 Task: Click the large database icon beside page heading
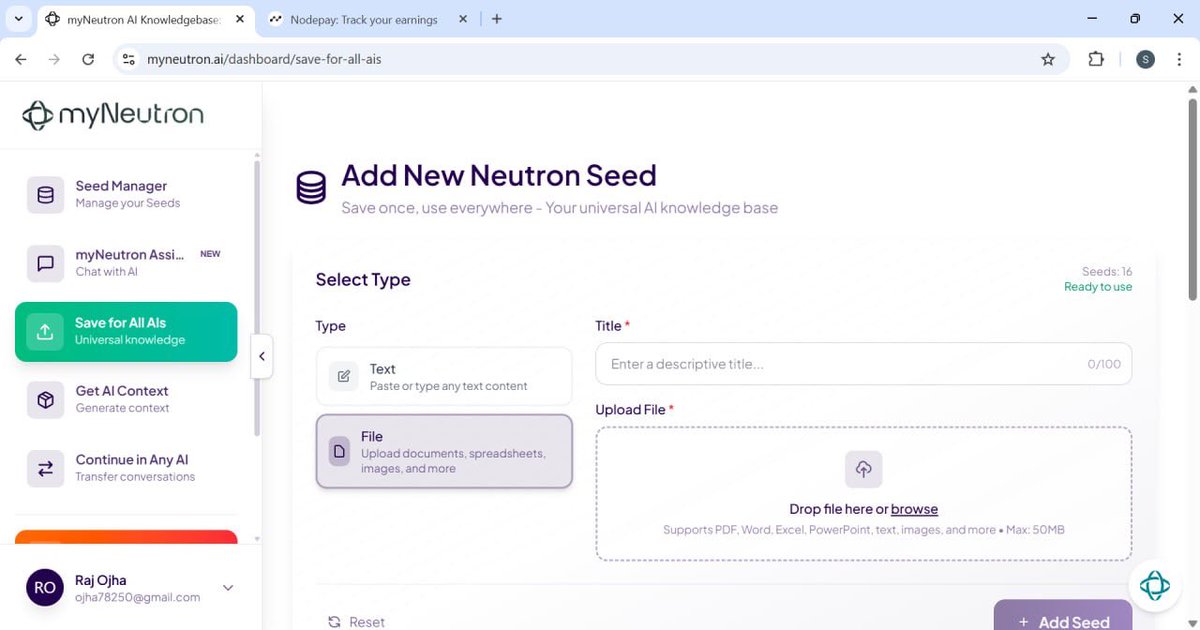tap(311, 188)
